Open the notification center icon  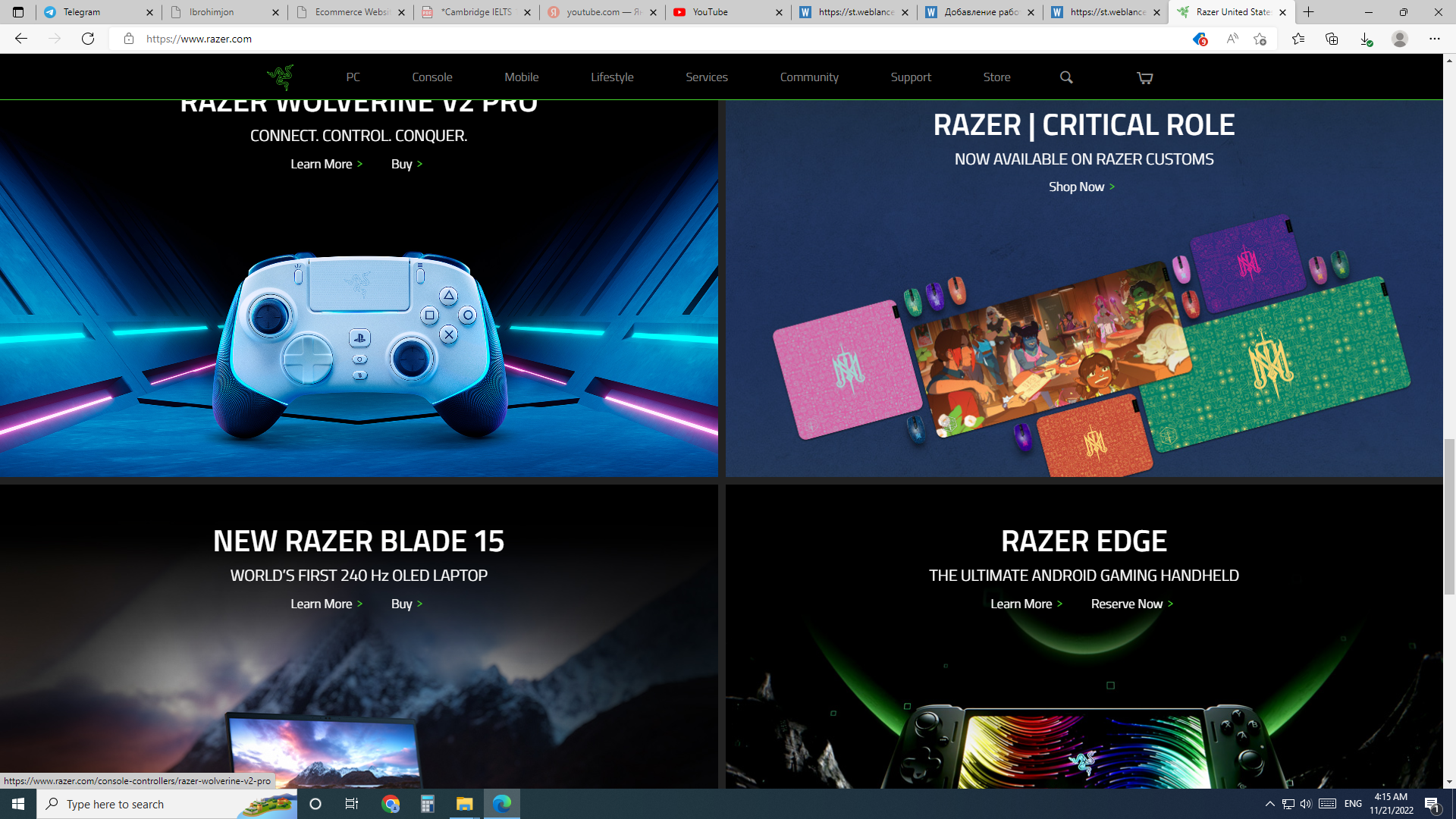pyautogui.click(x=1432, y=805)
